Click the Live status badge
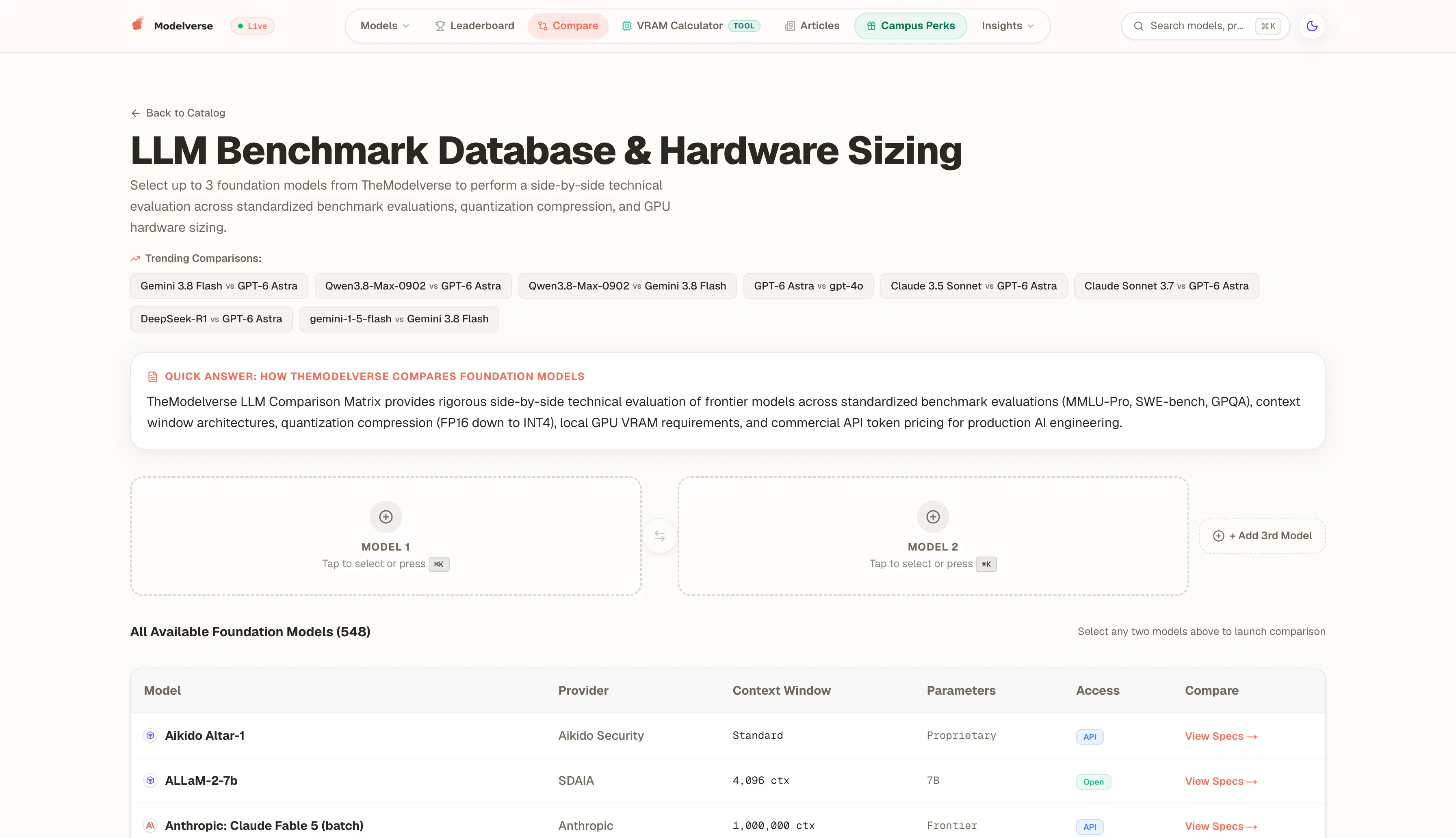The height and width of the screenshot is (838, 1456). pos(252,26)
